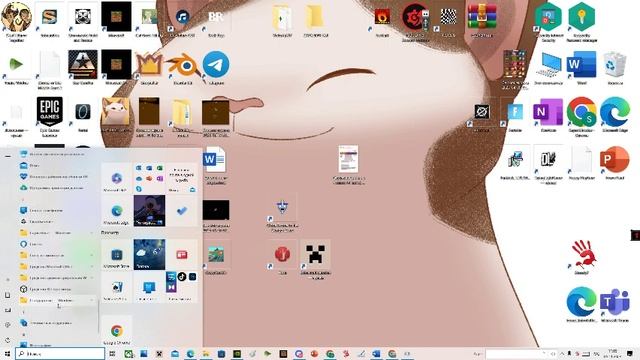Open the WinRAR desktop icon
The height and width of the screenshot is (360, 640).
pos(482,17)
